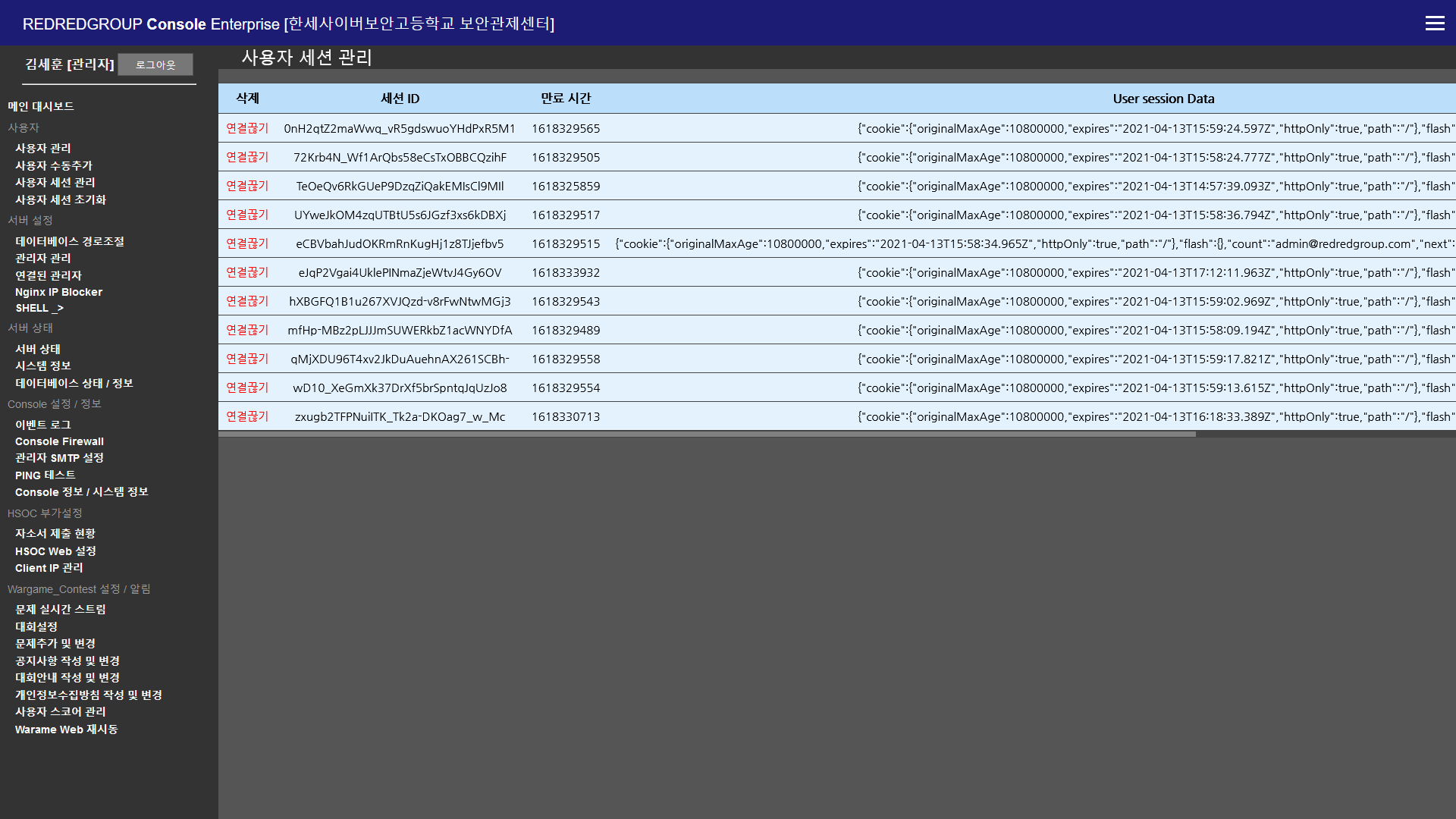The image size is (1456, 819).
Task: Click 연결끊기 for session zxugb2TFPNuilTK
Action: [247, 416]
